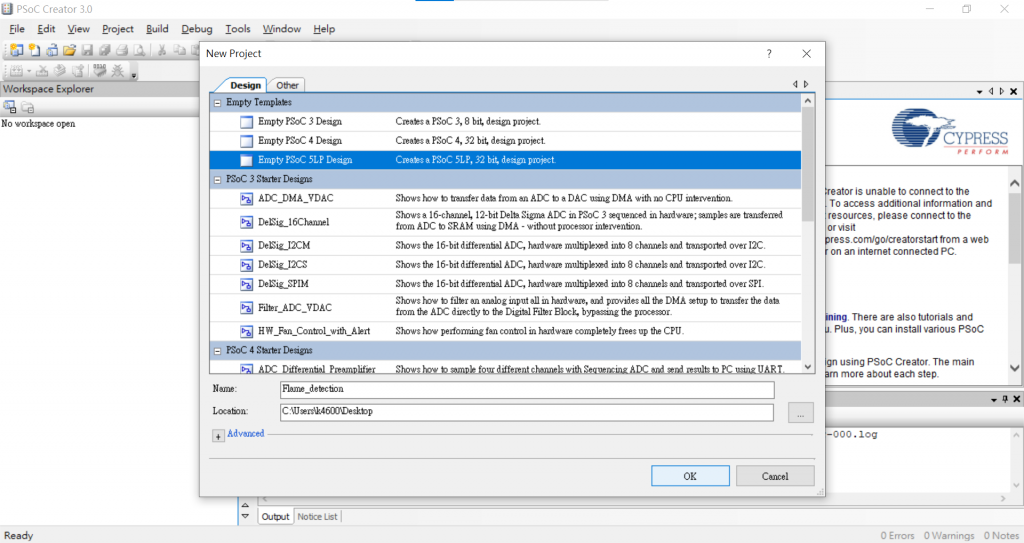Click the Copy toolbar icon

180,50
